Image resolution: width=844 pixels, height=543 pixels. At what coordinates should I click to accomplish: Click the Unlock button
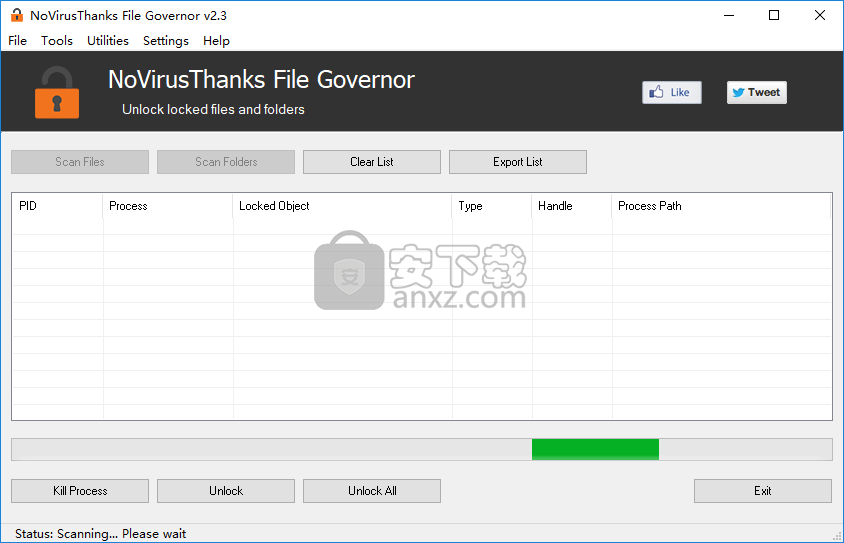tap(226, 491)
